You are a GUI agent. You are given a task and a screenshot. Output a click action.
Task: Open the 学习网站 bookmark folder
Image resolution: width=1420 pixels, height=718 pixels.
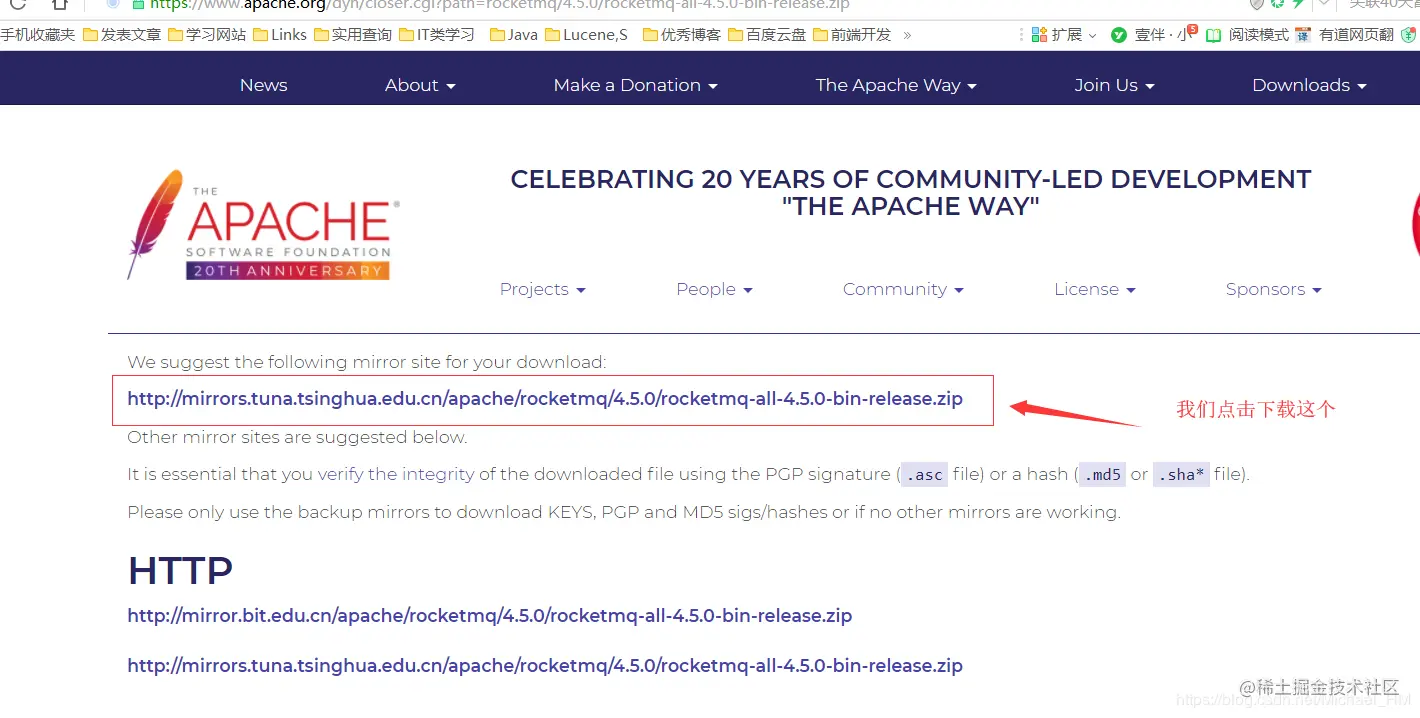[x=207, y=34]
